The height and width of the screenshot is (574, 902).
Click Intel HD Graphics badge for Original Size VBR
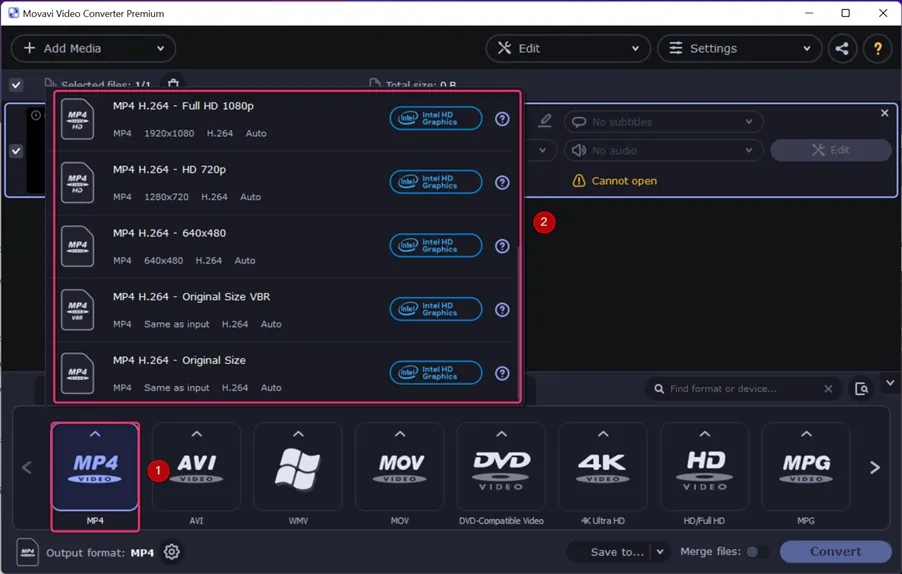point(436,309)
